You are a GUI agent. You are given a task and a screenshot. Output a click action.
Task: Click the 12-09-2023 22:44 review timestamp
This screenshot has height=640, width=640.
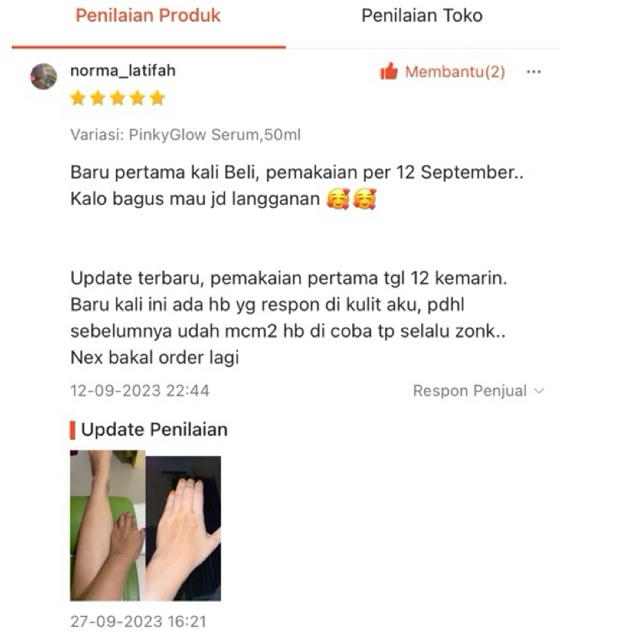[x=140, y=391]
